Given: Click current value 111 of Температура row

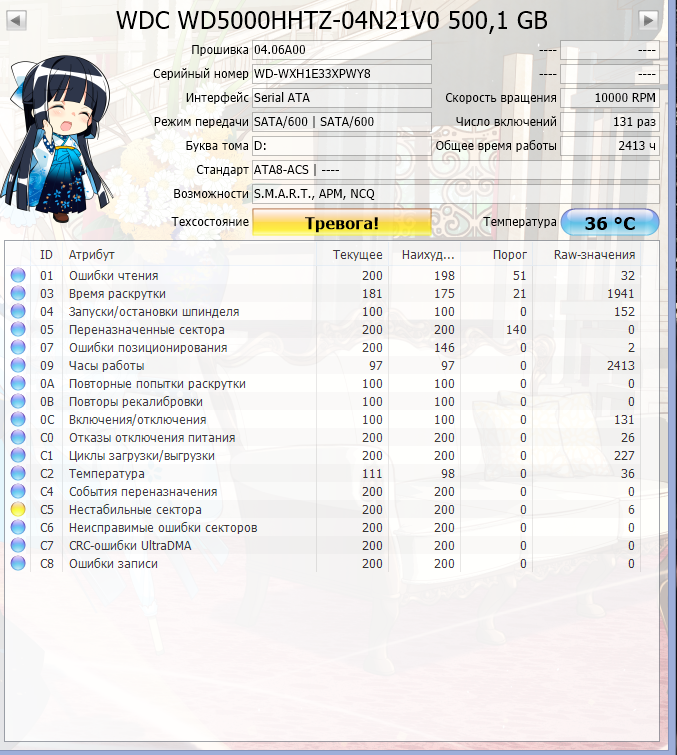Looking at the screenshot, I should 372,474.
